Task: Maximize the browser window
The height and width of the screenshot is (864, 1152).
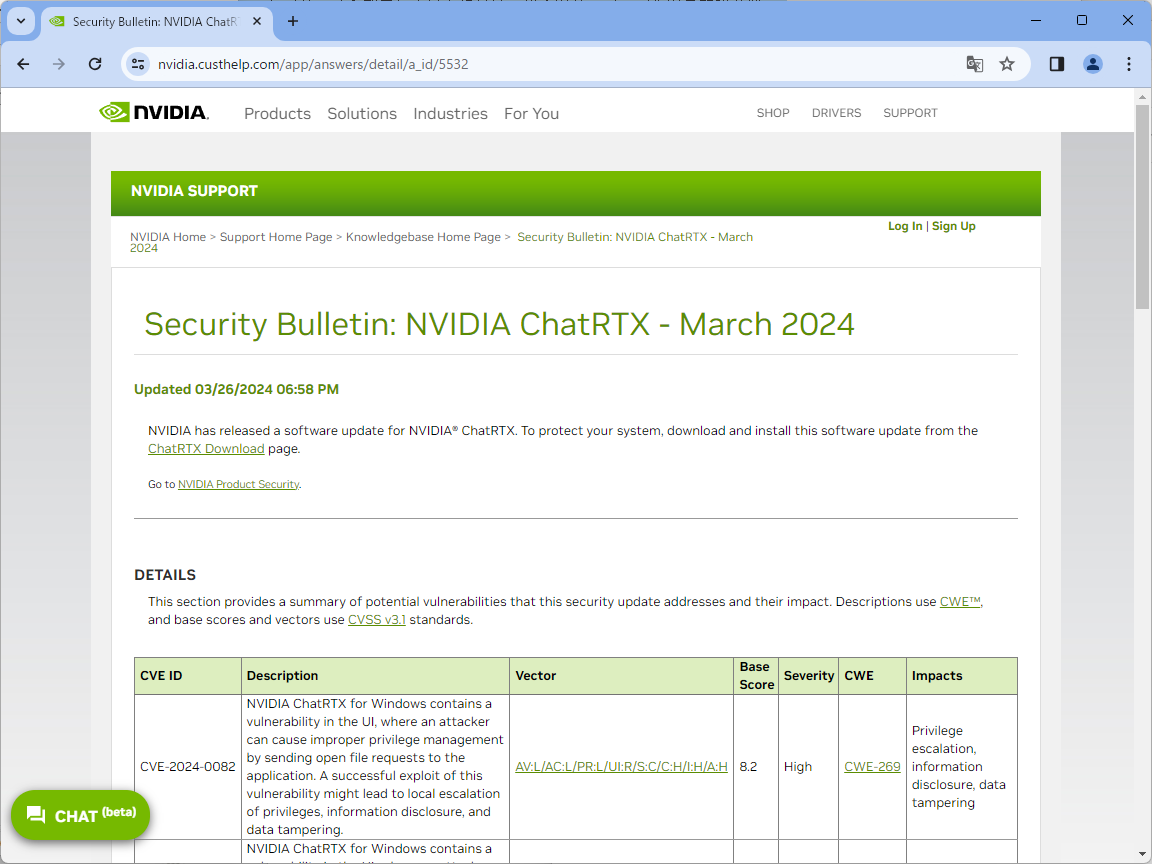Action: (x=1081, y=21)
